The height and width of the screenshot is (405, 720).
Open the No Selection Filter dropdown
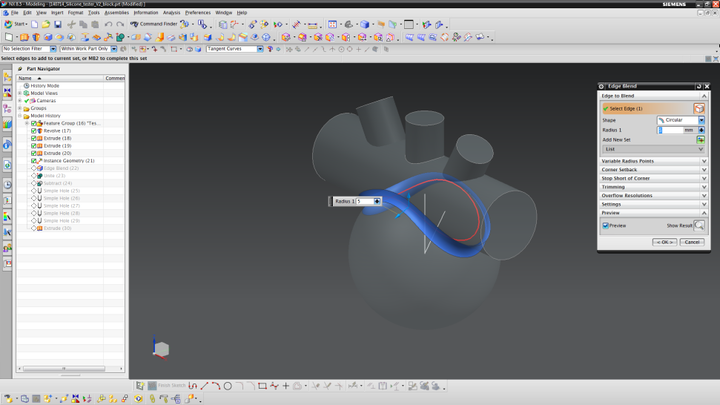point(53,49)
